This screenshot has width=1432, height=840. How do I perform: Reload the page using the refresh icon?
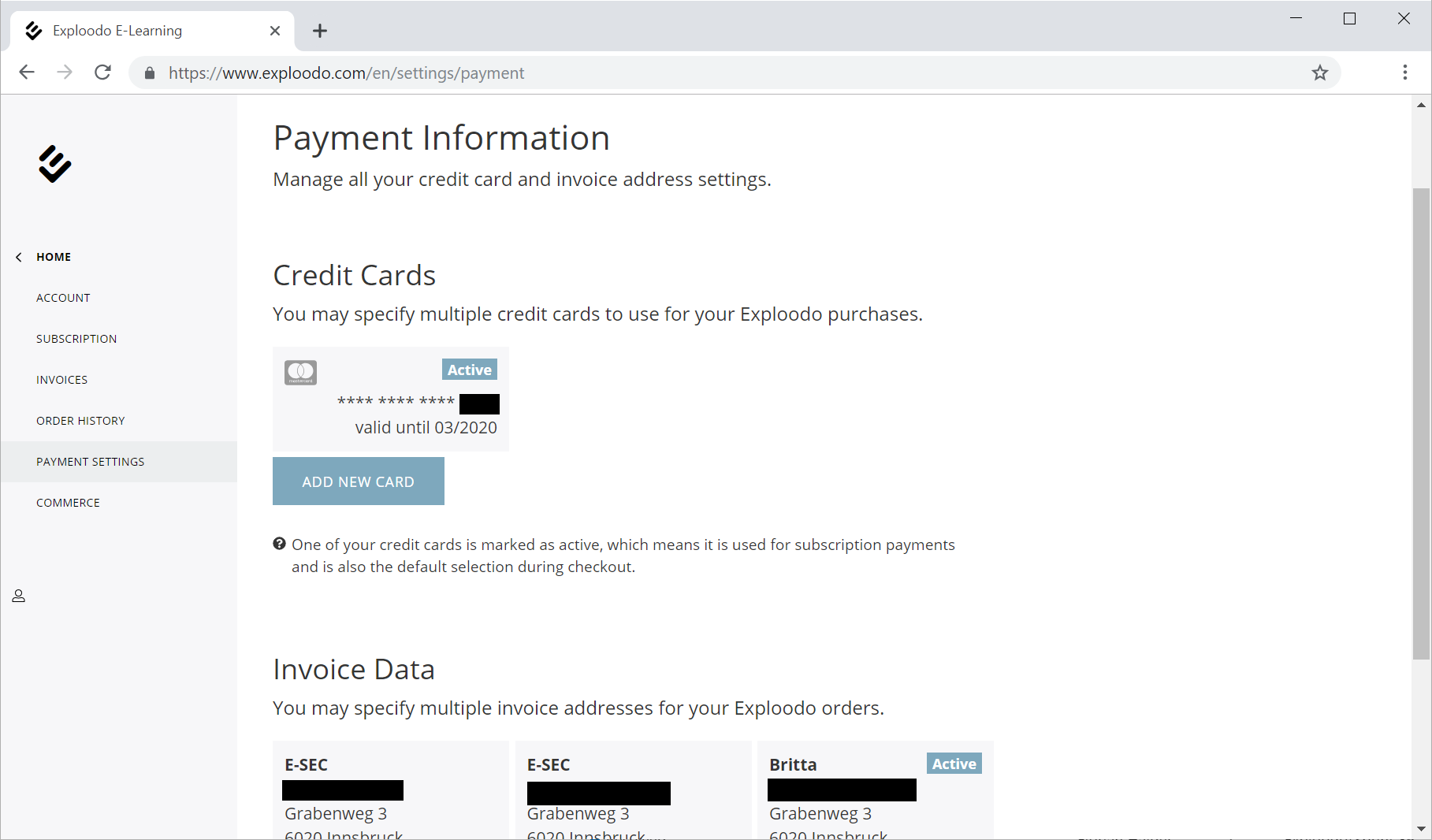pos(102,72)
